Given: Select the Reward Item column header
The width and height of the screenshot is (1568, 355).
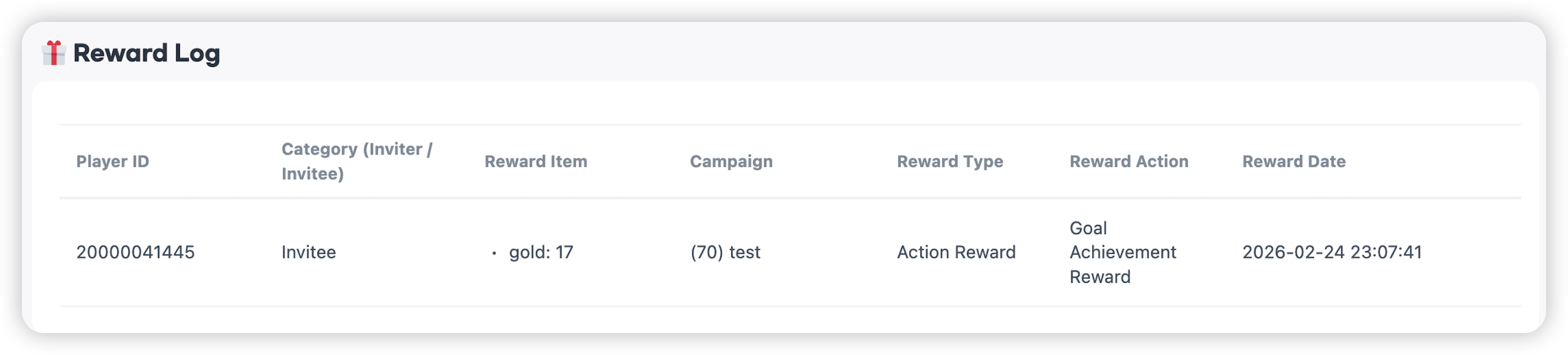Looking at the screenshot, I should (x=535, y=161).
